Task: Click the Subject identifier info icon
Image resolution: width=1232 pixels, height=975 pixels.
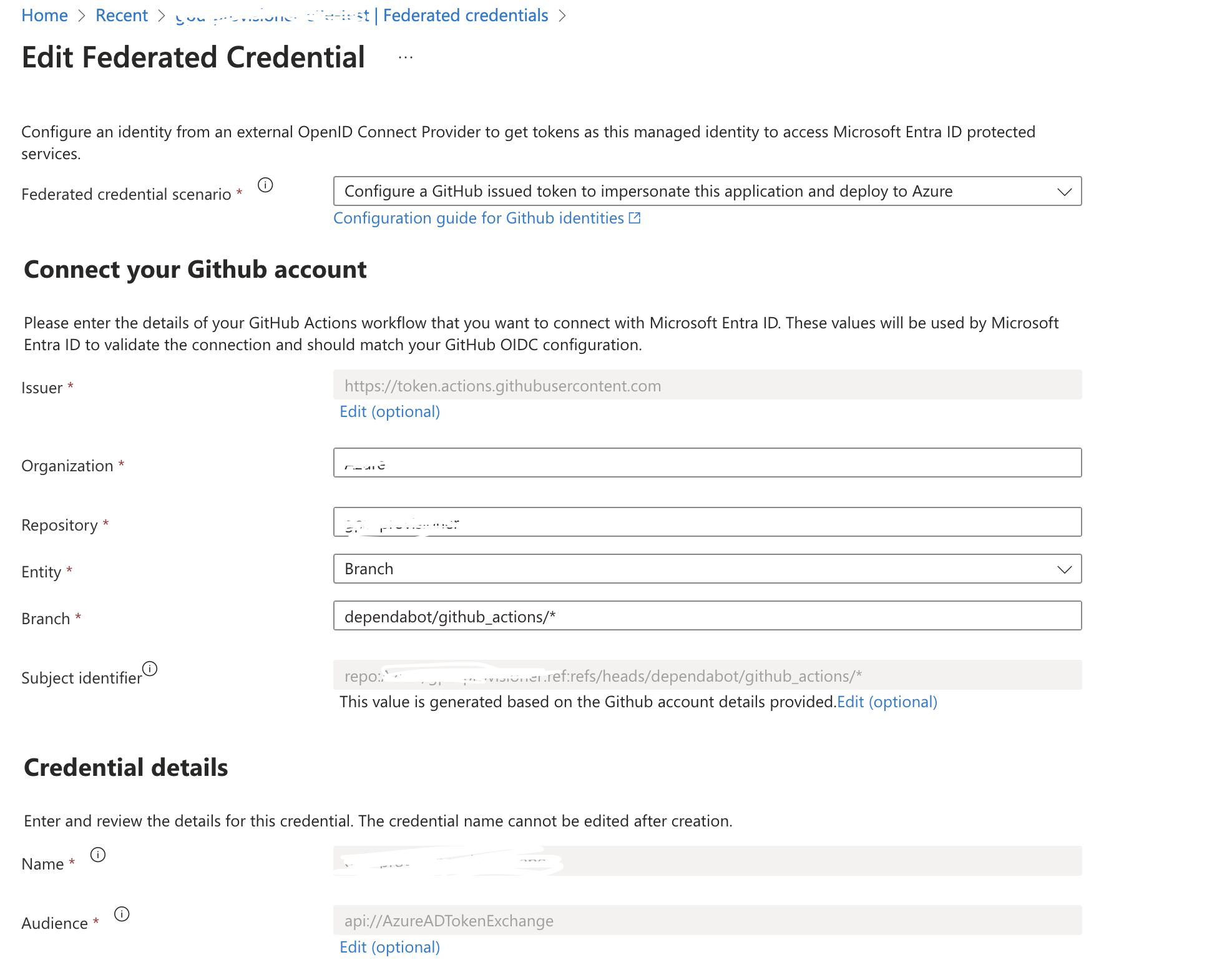Action: pos(150,668)
